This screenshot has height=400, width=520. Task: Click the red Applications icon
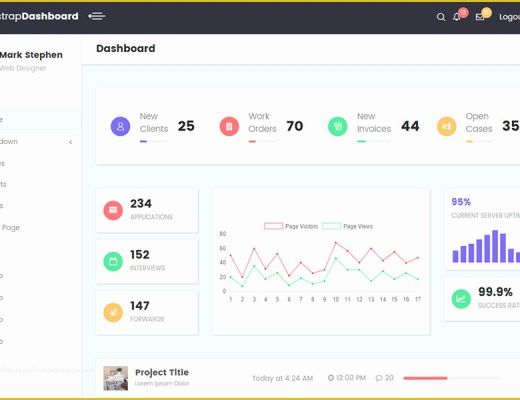click(x=113, y=210)
